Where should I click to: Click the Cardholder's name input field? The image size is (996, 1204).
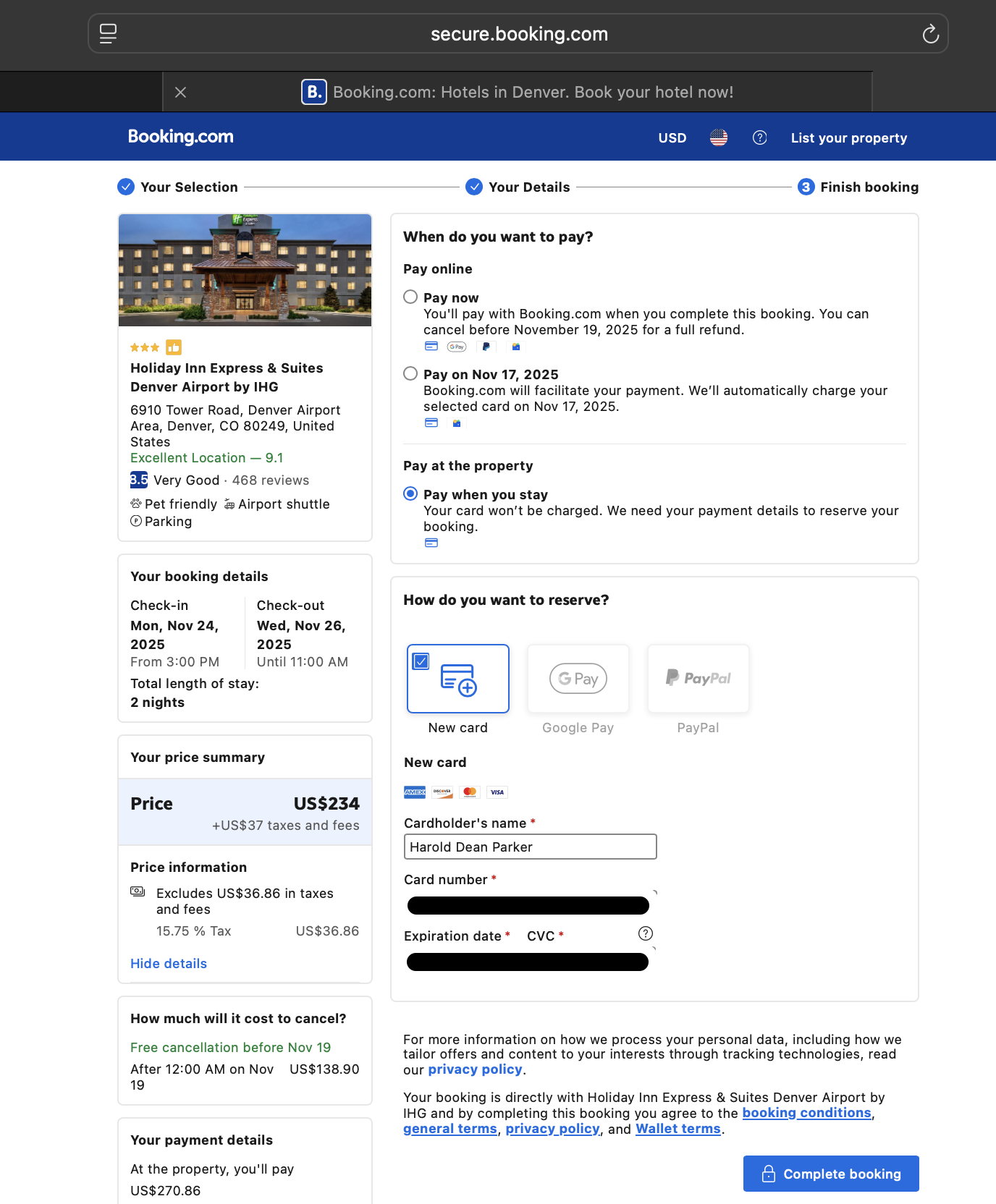(x=530, y=847)
